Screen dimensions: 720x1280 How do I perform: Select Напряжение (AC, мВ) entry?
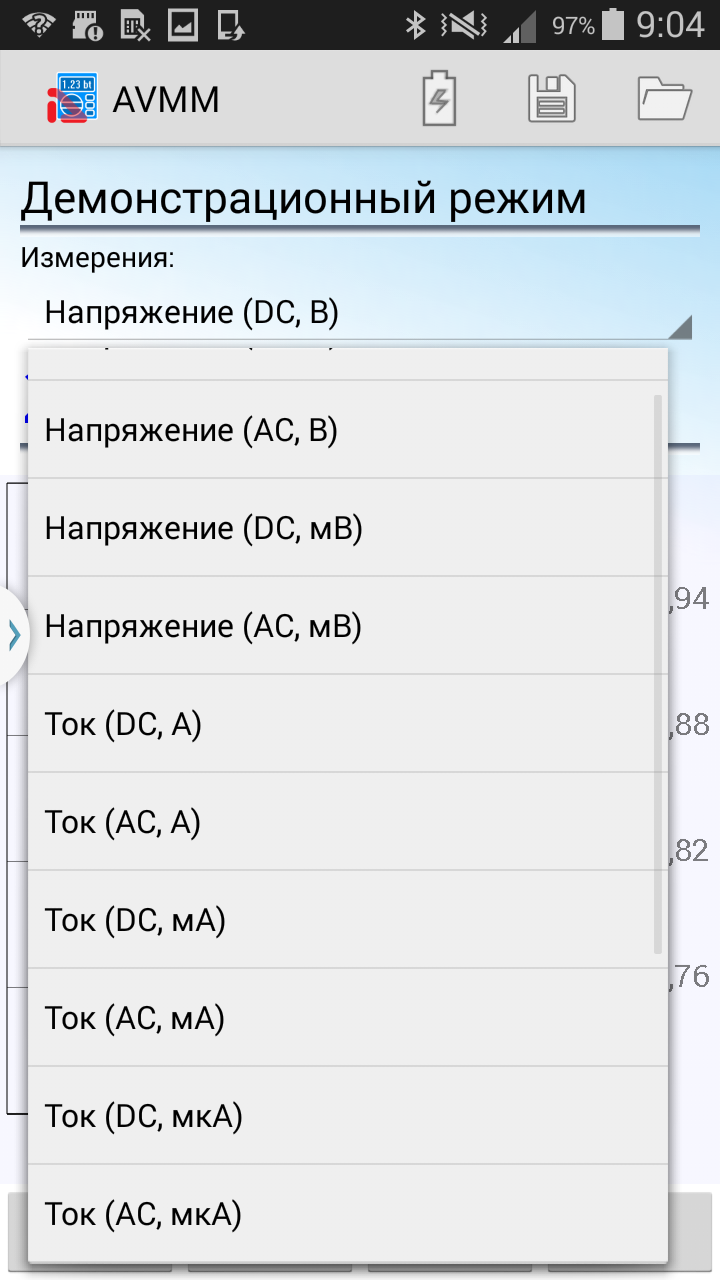348,626
